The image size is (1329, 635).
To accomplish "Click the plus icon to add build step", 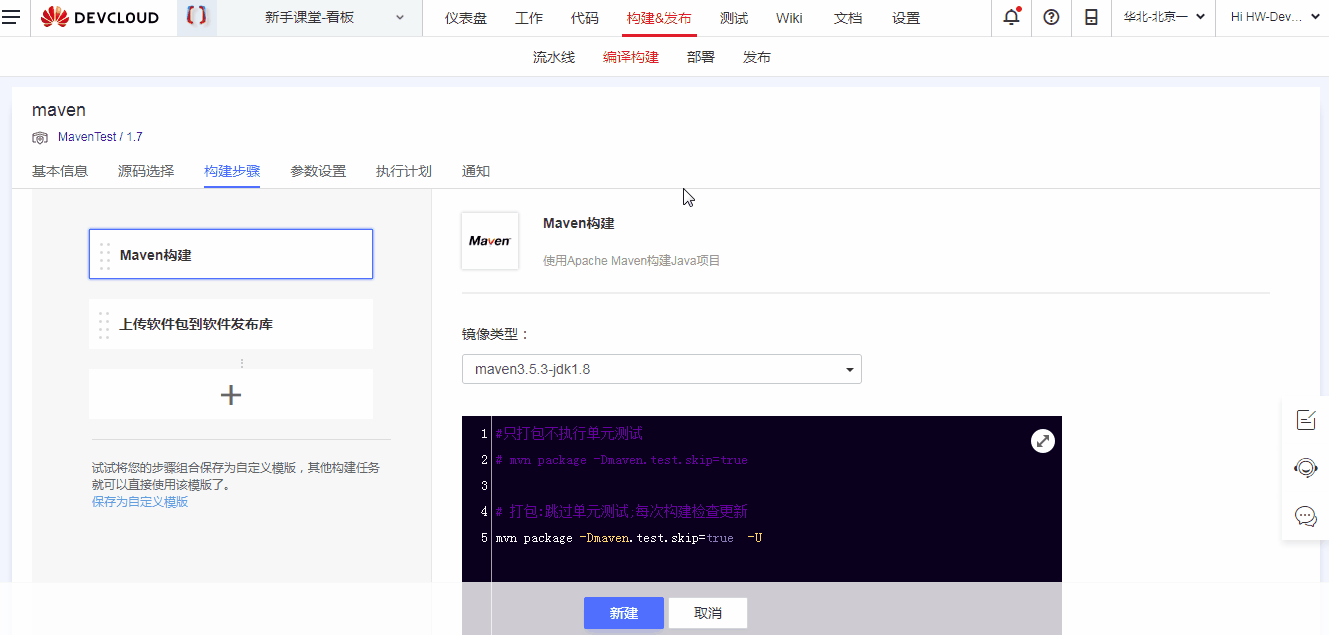I will click(x=230, y=394).
